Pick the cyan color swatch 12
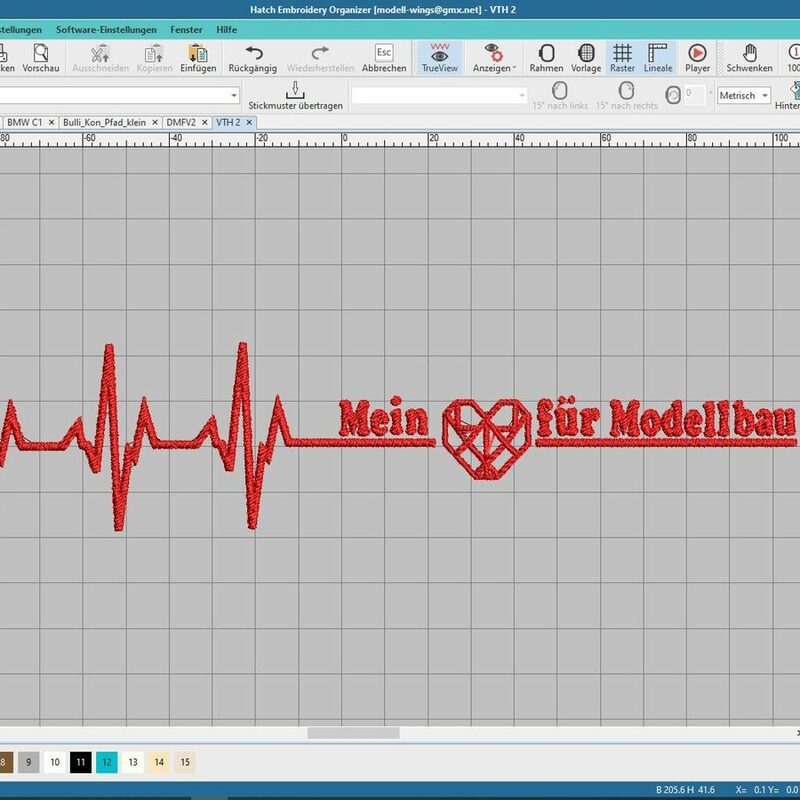Viewport: 800px width, 800px height. pyautogui.click(x=107, y=762)
